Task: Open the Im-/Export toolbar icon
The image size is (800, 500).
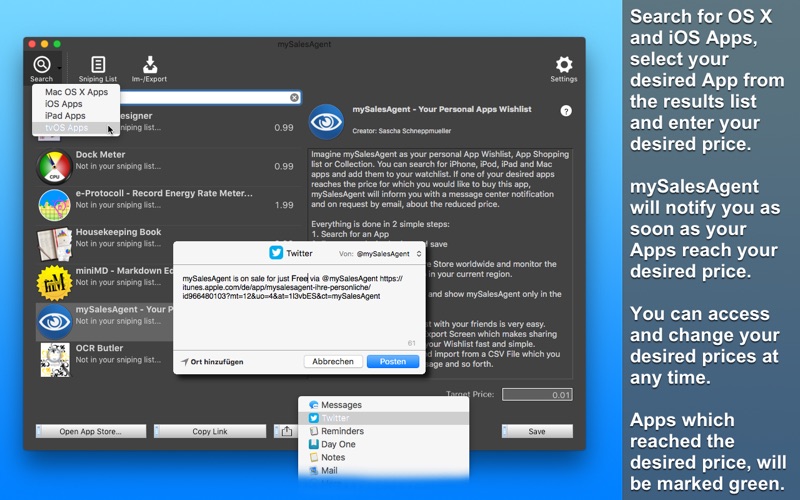Action: pyautogui.click(x=149, y=65)
